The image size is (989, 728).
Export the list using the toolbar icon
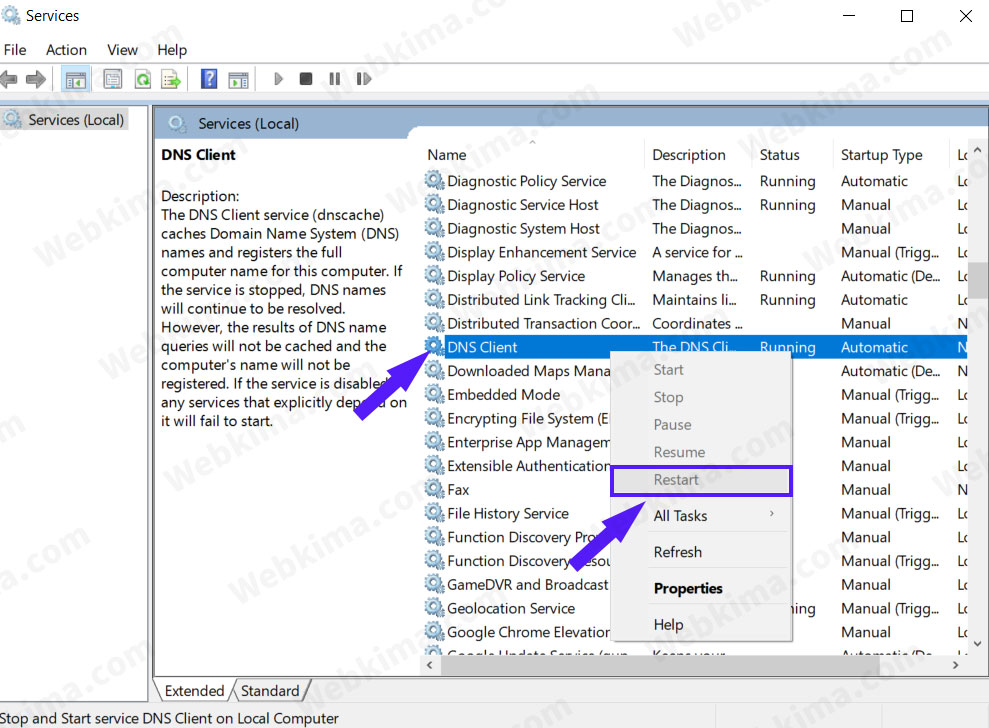(171, 79)
